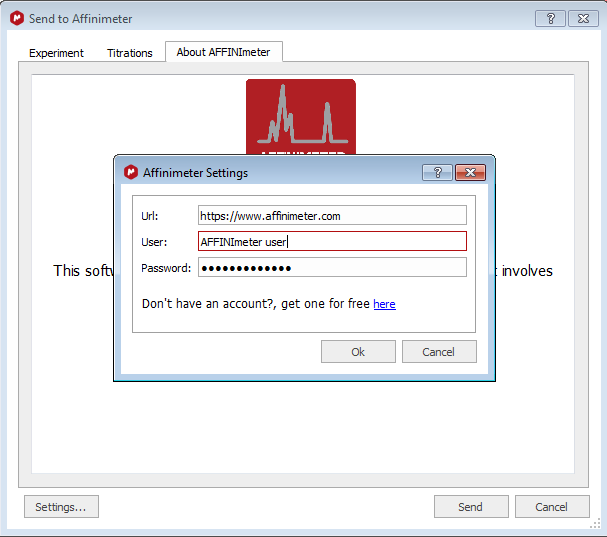The height and width of the screenshot is (537, 607).
Task: Confirm settings with the Ok button
Action: [358, 352]
